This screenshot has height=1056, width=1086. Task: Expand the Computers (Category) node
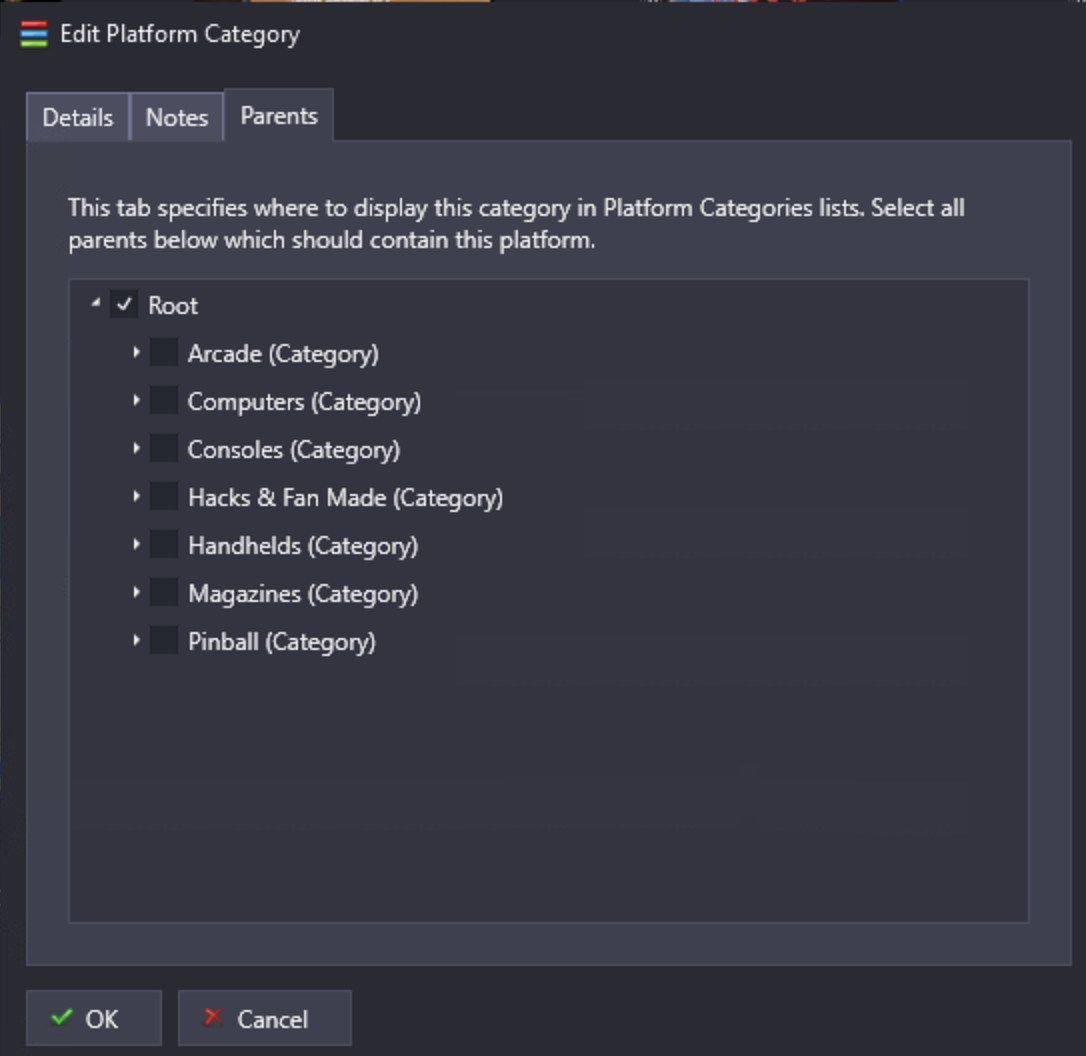tap(136, 400)
